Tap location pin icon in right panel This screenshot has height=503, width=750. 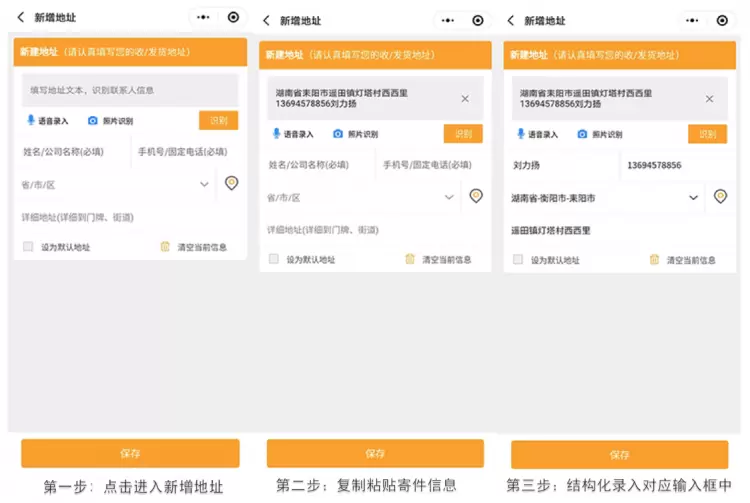720,197
